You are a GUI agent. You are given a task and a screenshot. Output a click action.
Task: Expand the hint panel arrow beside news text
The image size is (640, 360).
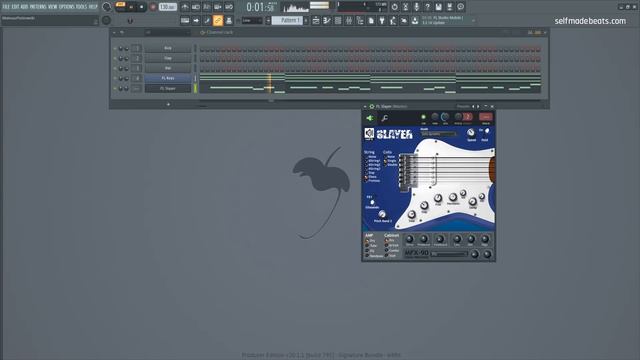click(x=473, y=20)
